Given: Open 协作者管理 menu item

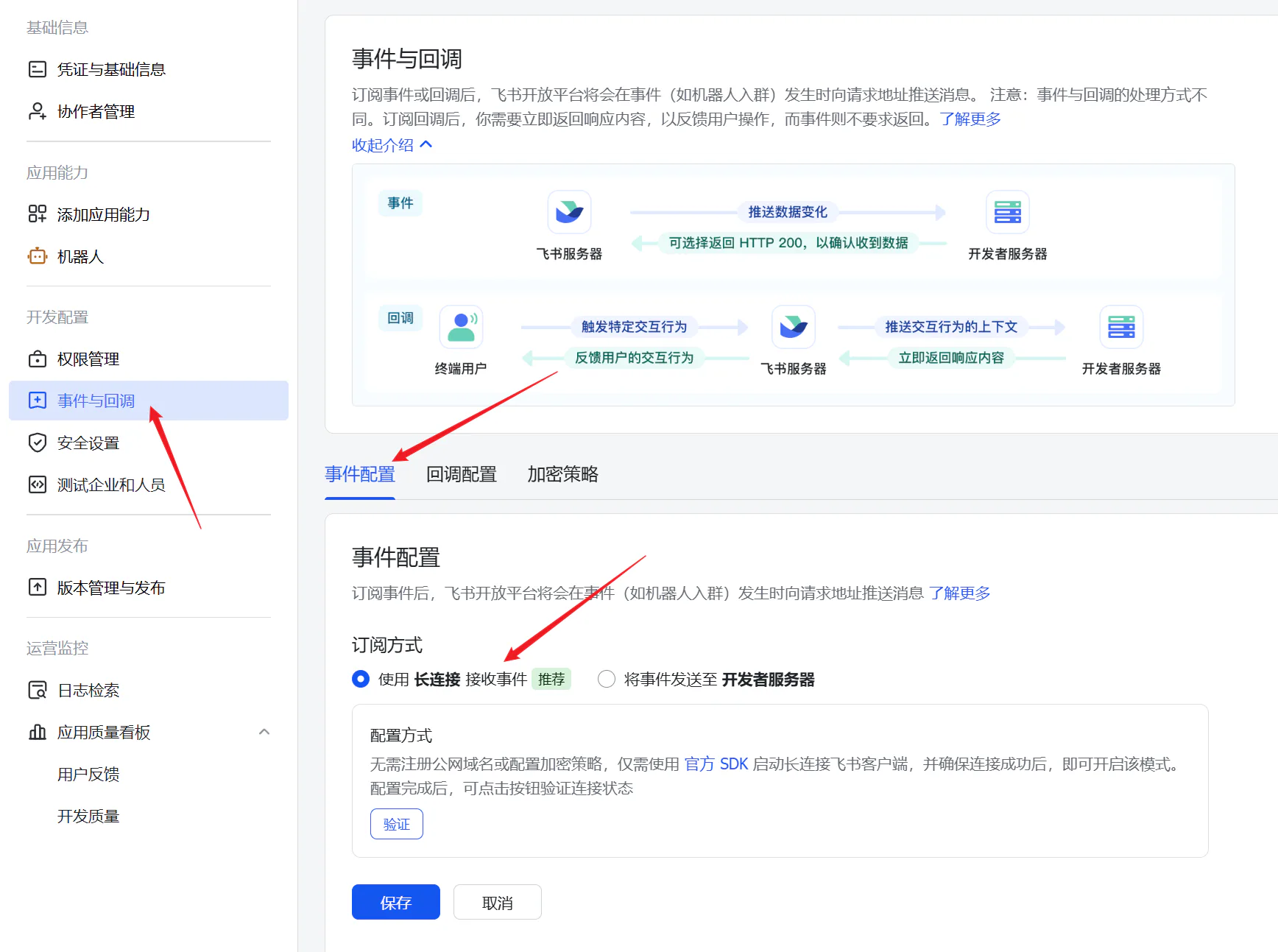Looking at the screenshot, I should (149, 111).
